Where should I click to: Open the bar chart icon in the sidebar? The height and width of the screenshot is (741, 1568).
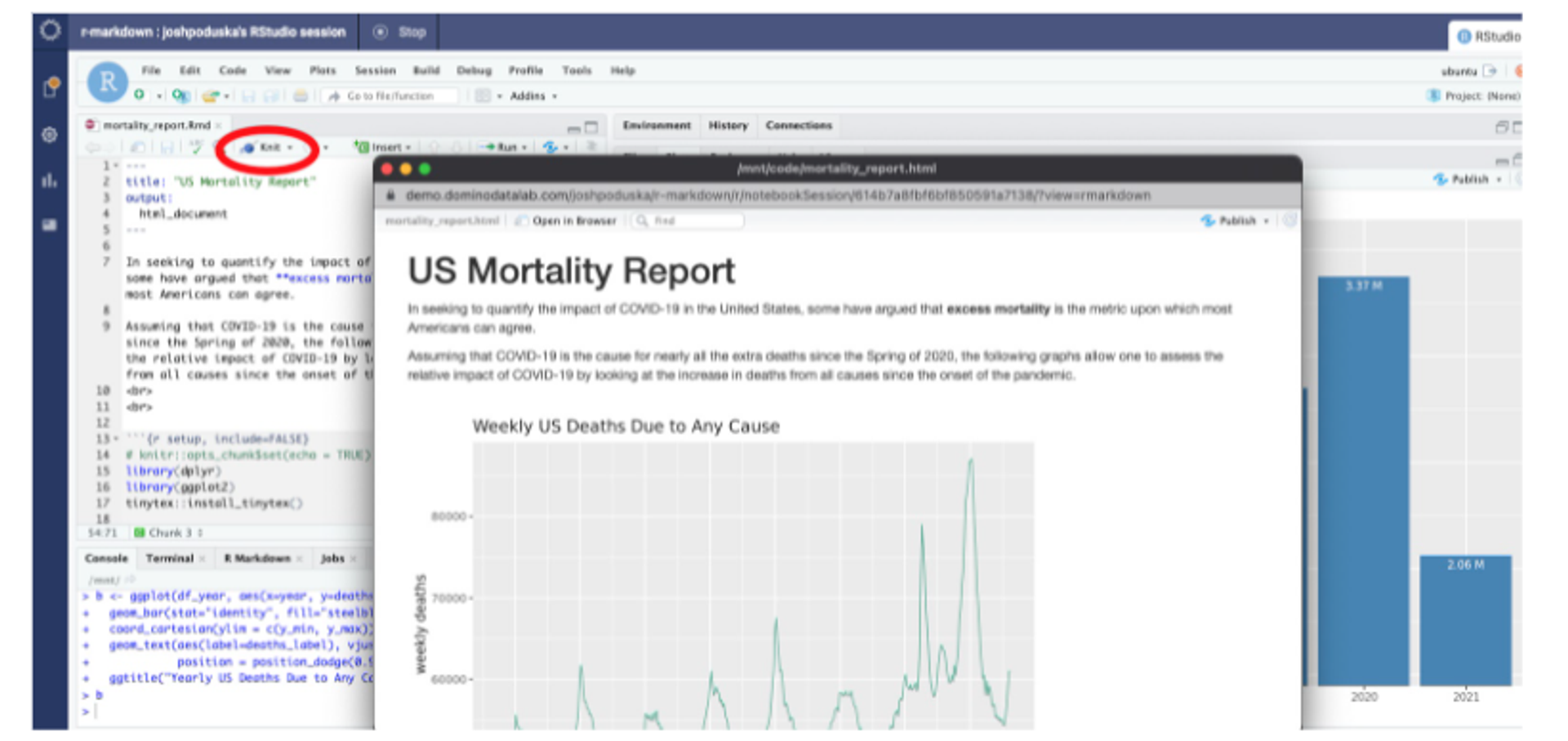coord(50,180)
